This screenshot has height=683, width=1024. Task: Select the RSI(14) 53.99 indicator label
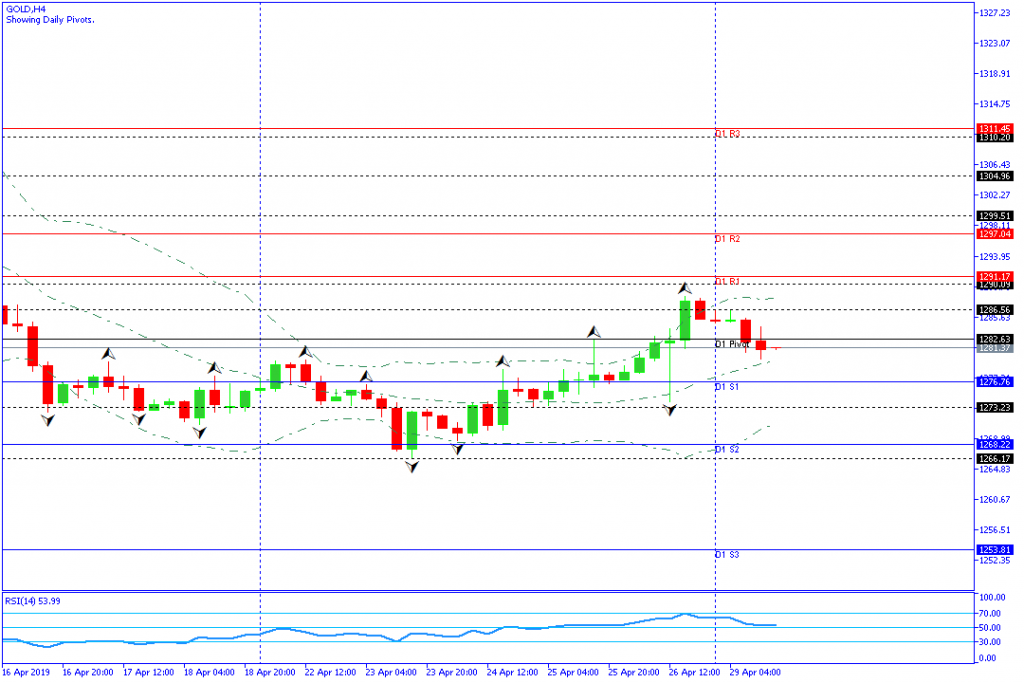pyautogui.click(x=33, y=600)
